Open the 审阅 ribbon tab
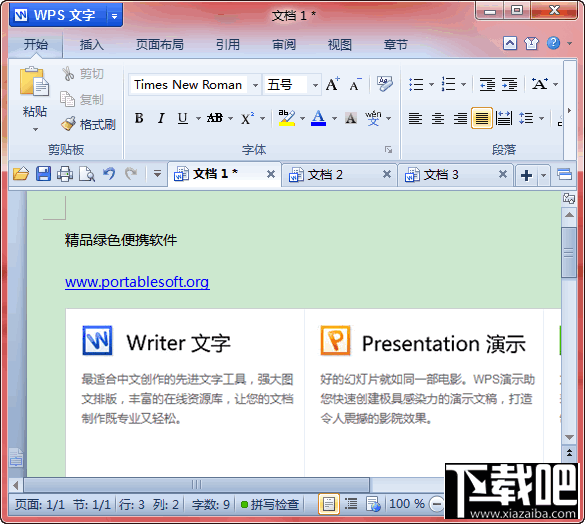Image resolution: width=585 pixels, height=524 pixels. pyautogui.click(x=284, y=45)
